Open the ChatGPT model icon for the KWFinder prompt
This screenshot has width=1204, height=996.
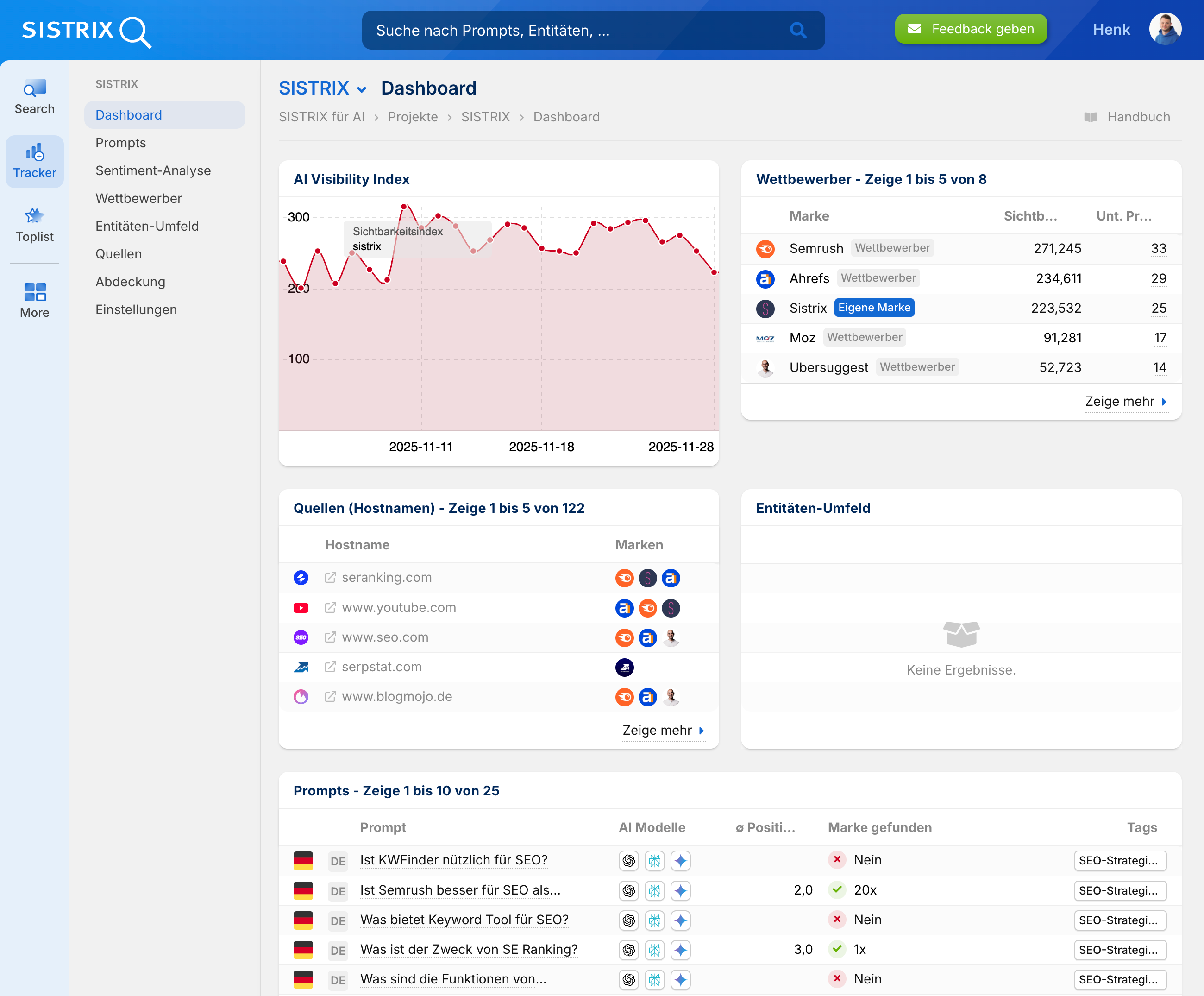click(x=628, y=861)
